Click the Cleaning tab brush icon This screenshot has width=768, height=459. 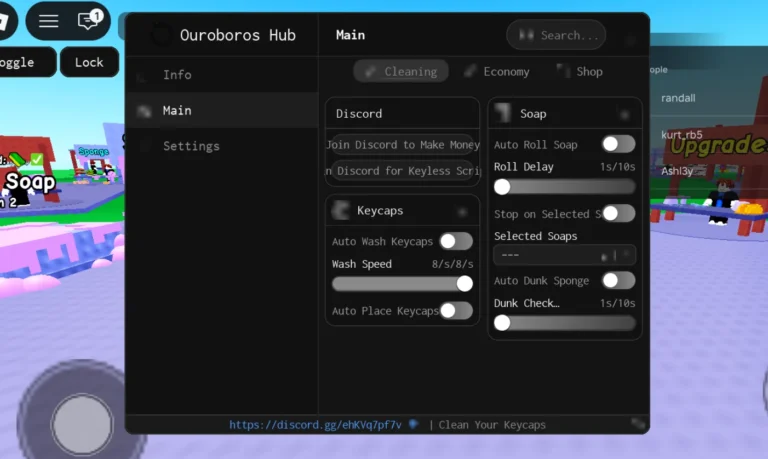click(371, 72)
